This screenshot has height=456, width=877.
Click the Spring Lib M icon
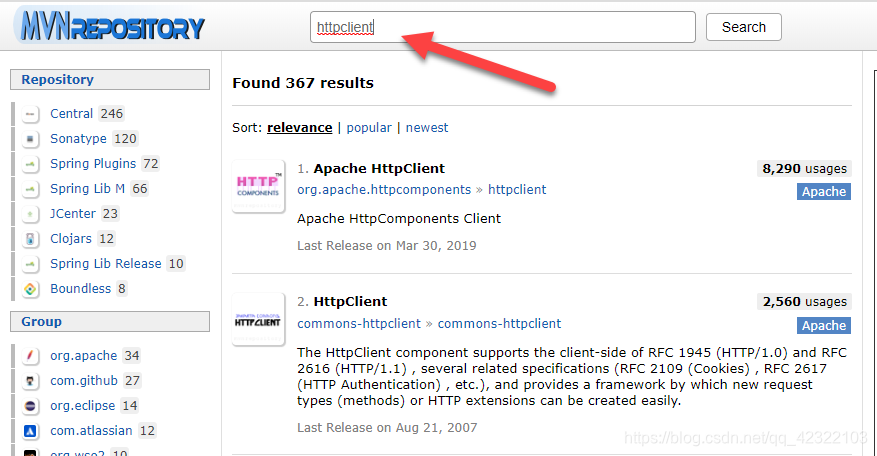30,189
